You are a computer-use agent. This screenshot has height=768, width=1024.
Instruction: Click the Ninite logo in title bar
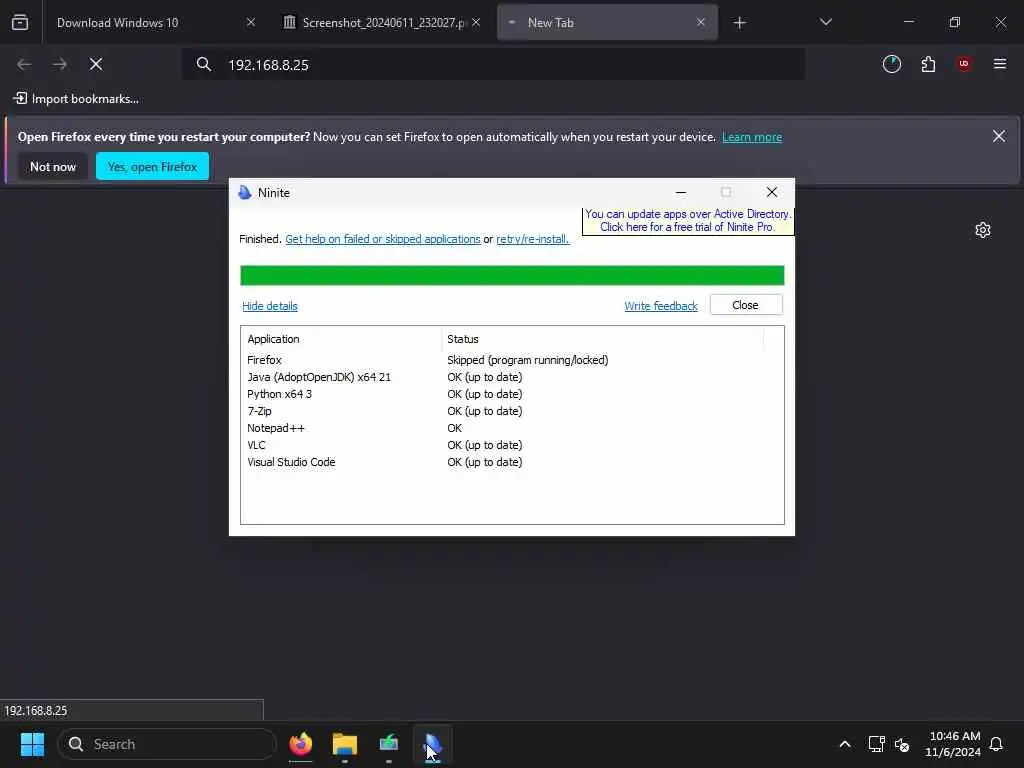point(245,193)
